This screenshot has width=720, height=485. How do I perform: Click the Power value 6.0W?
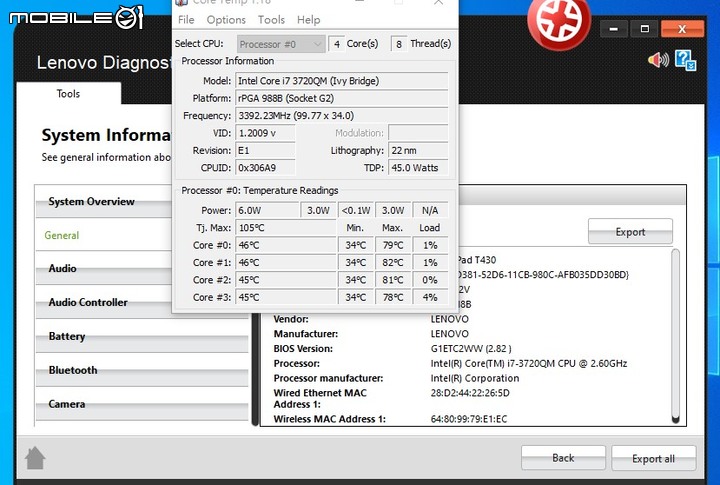267,210
